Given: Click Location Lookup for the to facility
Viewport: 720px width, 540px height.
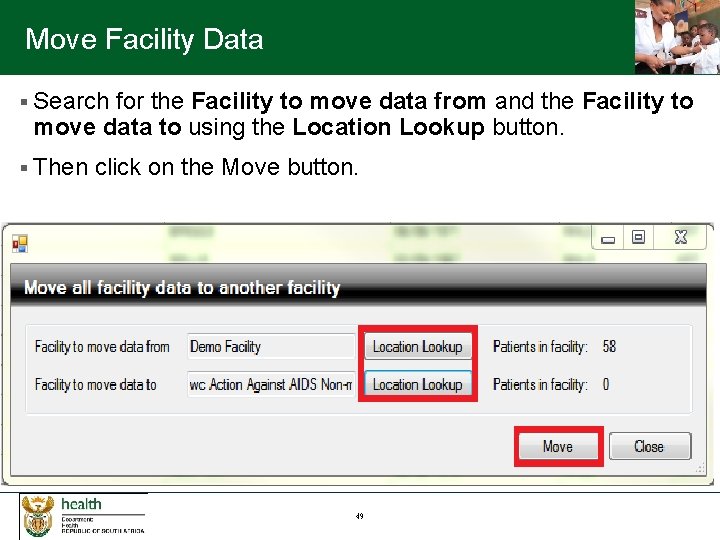Looking at the screenshot, I should [418, 384].
